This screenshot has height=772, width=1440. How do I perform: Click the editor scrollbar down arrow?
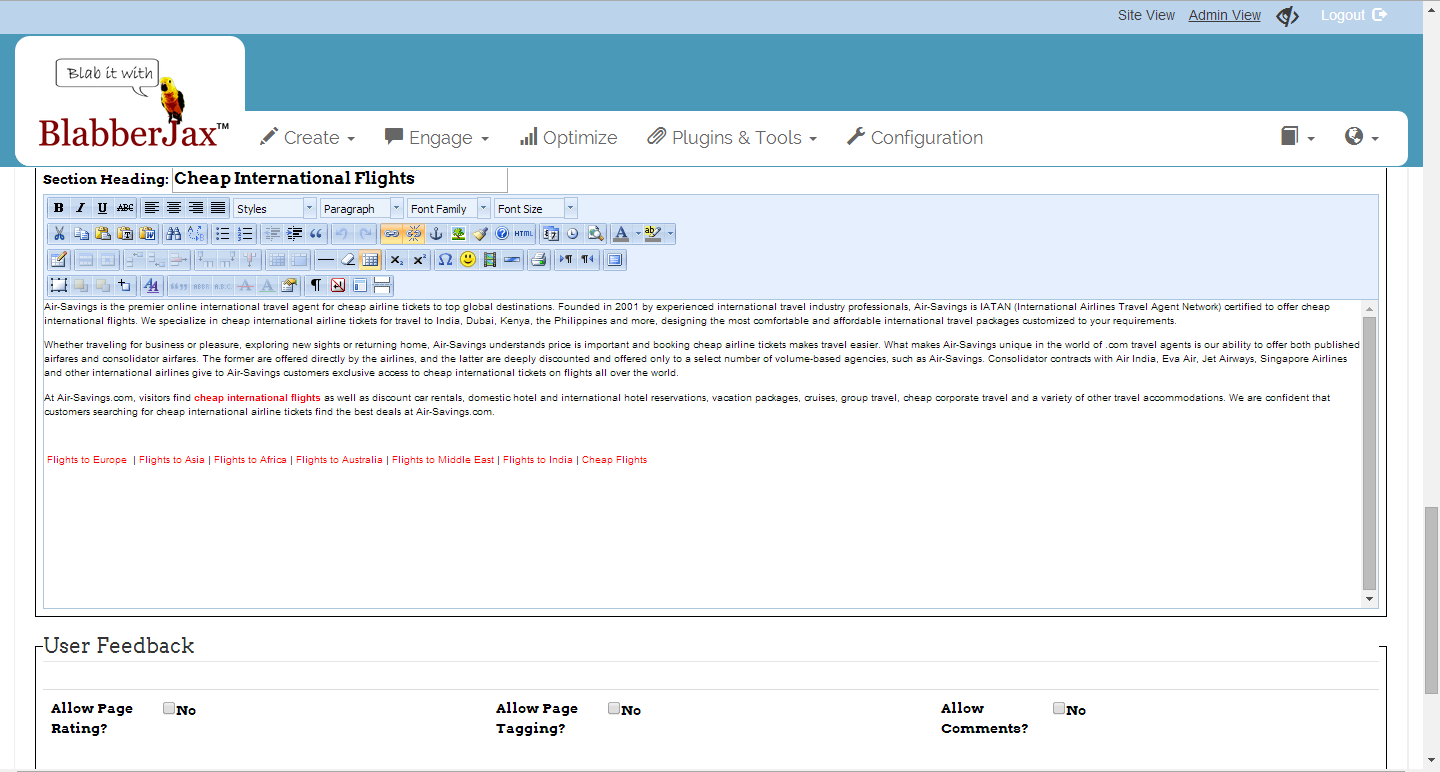coord(1369,599)
